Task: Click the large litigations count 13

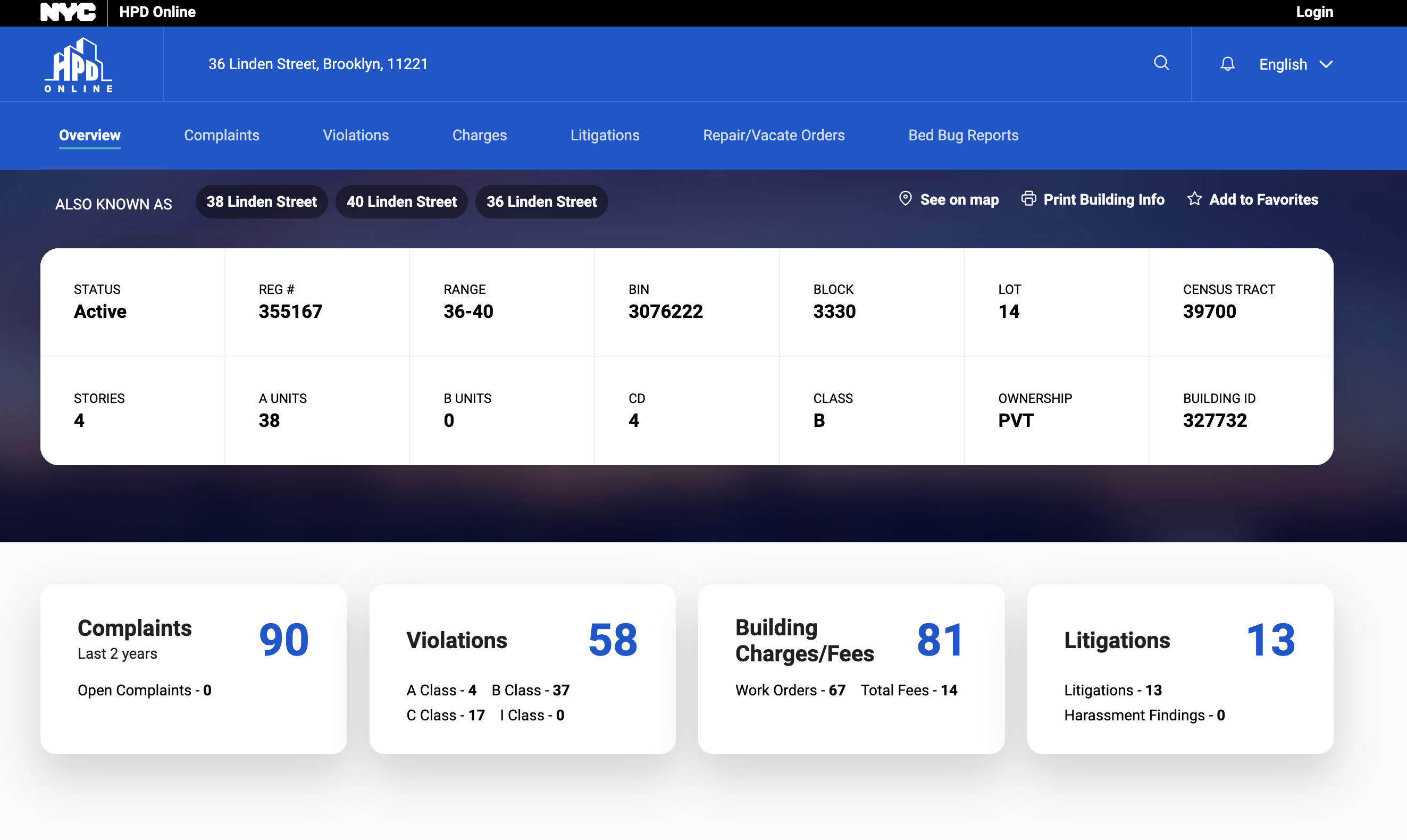Action: coord(1270,640)
